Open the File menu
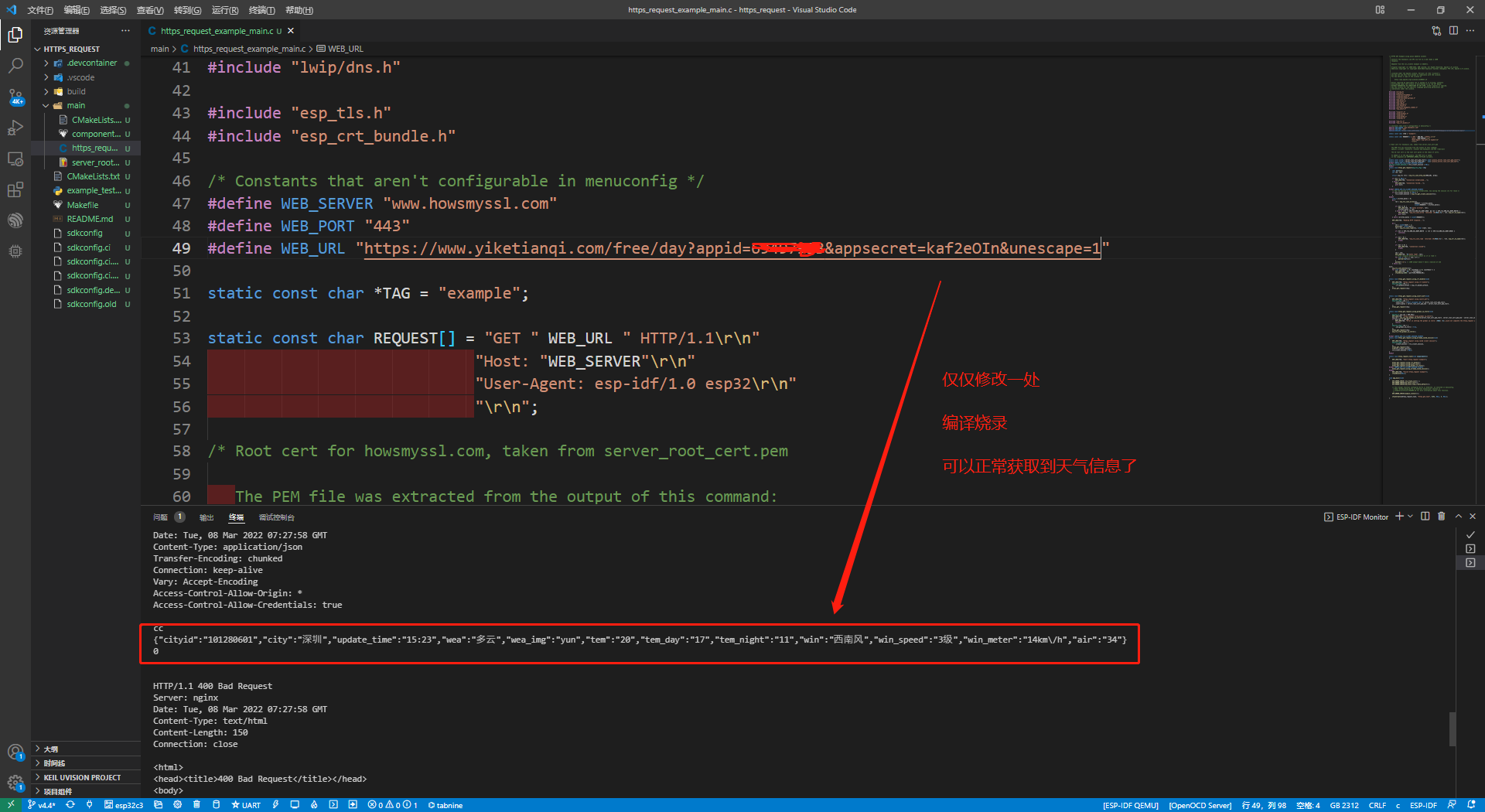 pyautogui.click(x=40, y=10)
